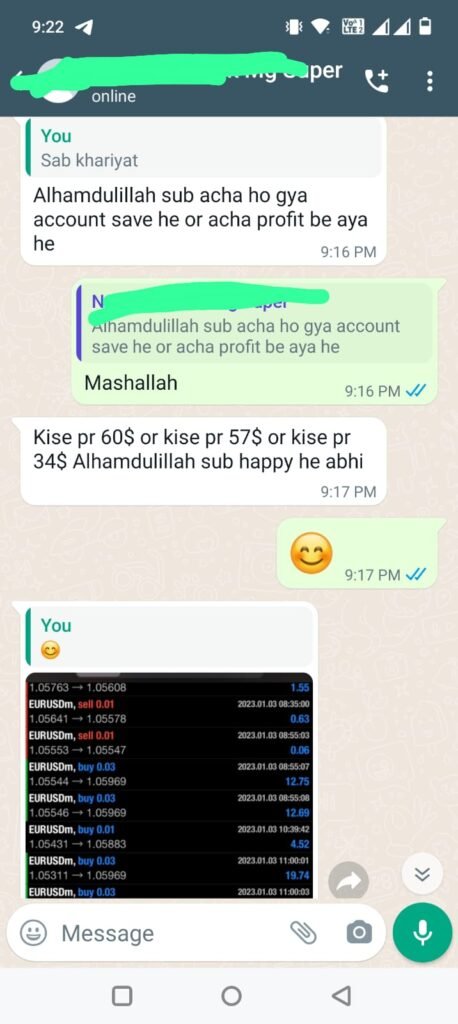The width and height of the screenshot is (458, 1024).
Task: Tap quoted 'Alhamdulillah sub acha ho gya' reply
Action: 255,323
